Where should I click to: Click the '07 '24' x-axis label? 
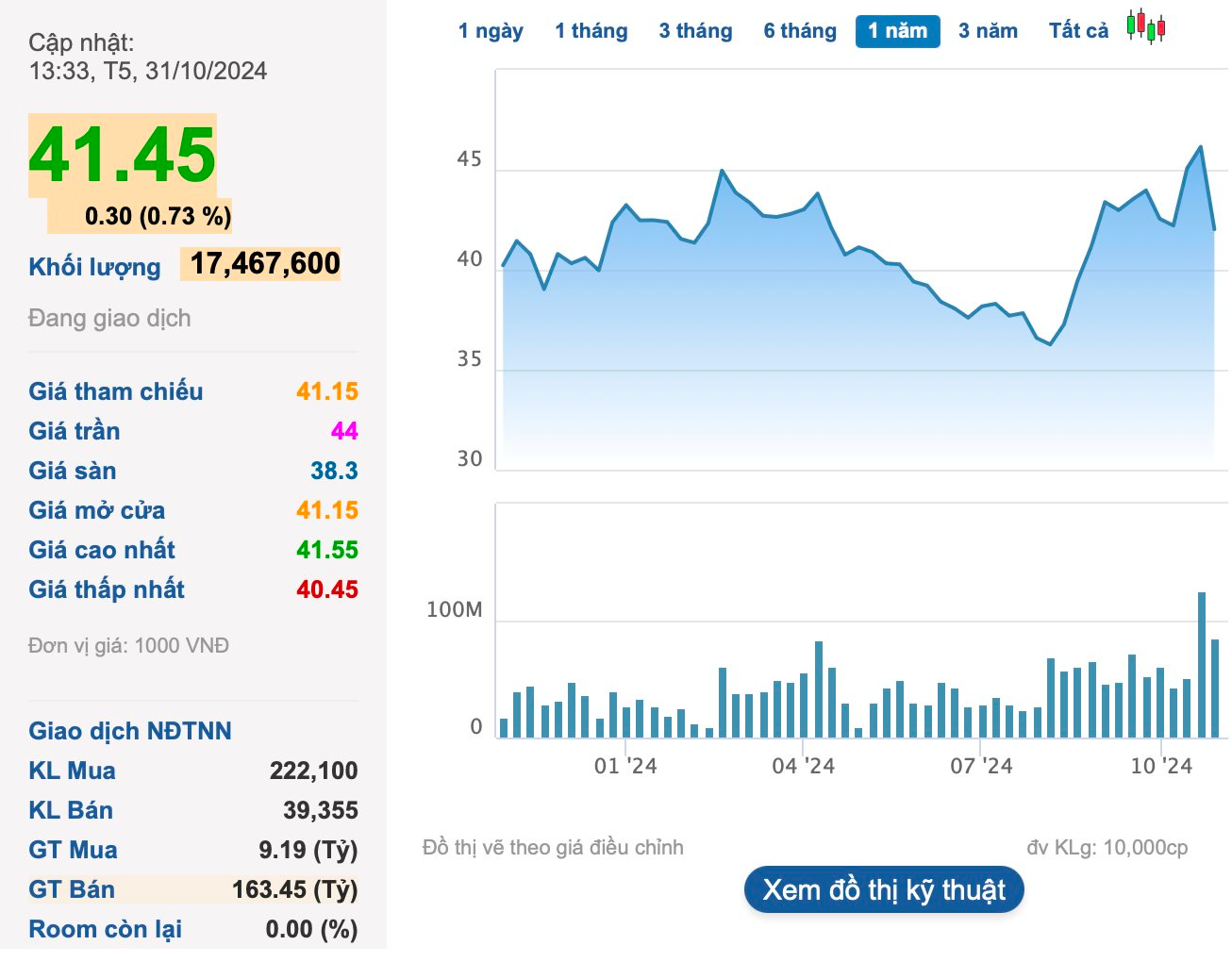pos(981,766)
